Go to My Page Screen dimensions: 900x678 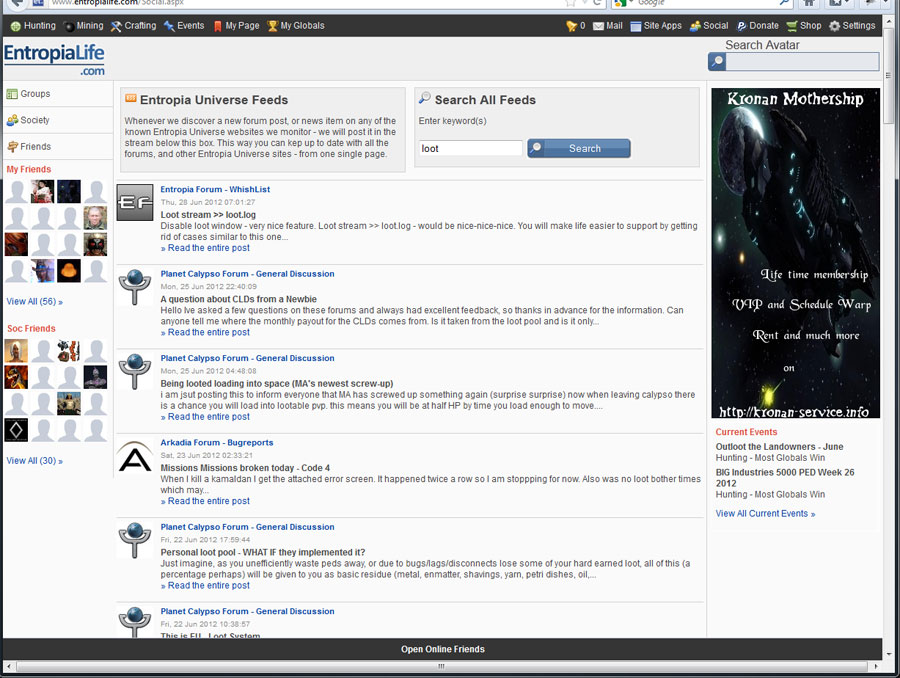click(x=236, y=26)
